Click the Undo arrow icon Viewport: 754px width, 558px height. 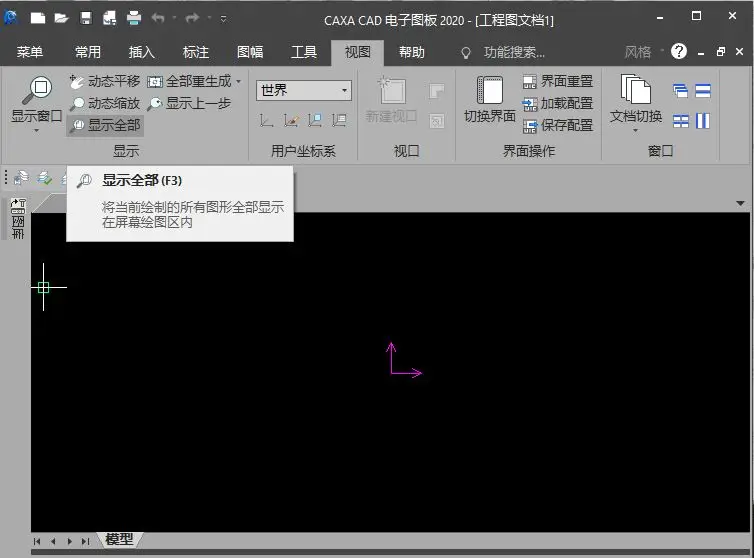158,18
